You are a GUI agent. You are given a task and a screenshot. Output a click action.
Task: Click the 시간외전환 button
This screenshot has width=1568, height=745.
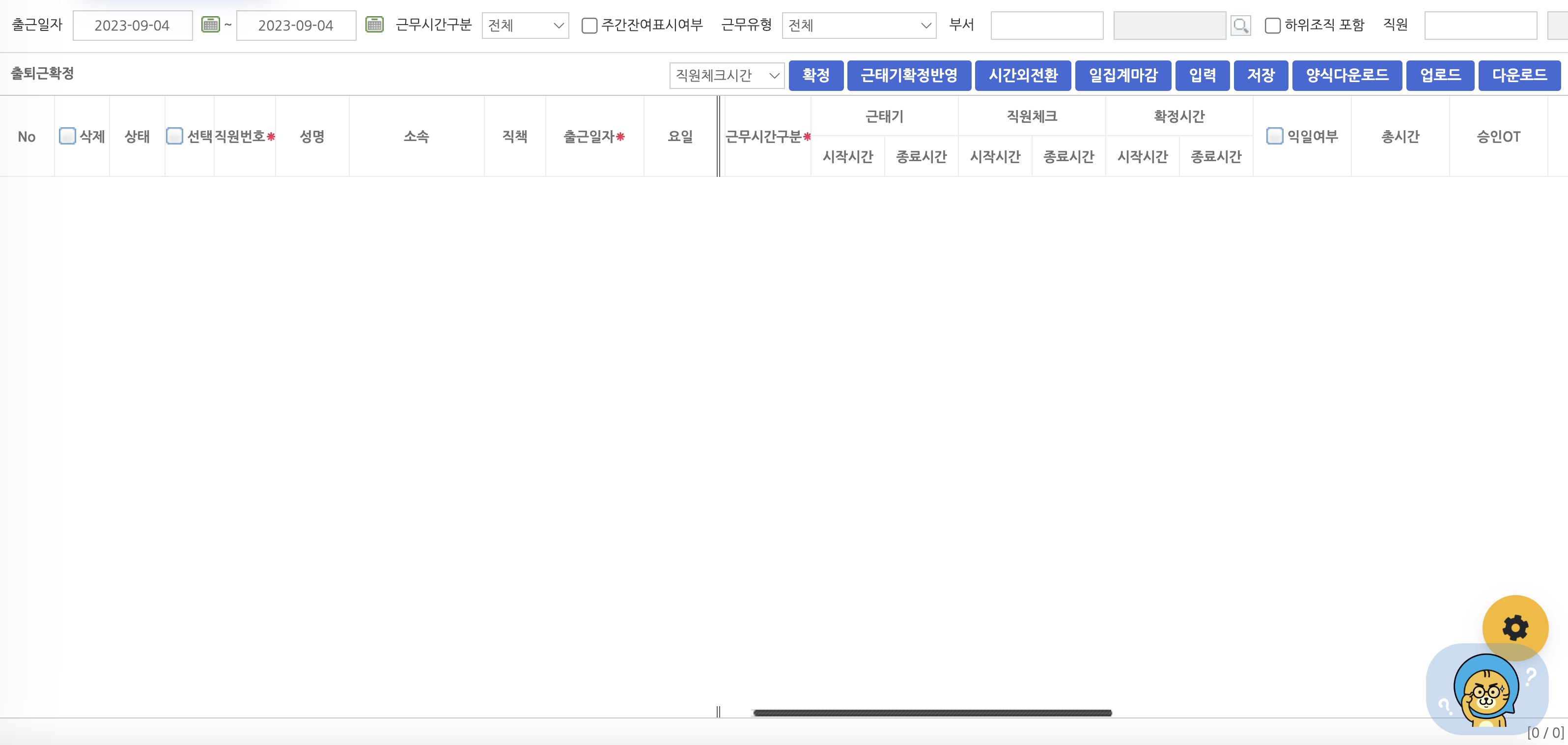(1023, 76)
